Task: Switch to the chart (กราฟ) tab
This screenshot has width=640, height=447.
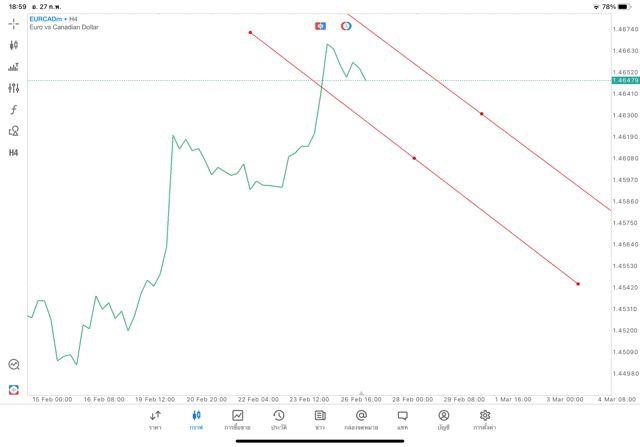Action: (x=196, y=420)
